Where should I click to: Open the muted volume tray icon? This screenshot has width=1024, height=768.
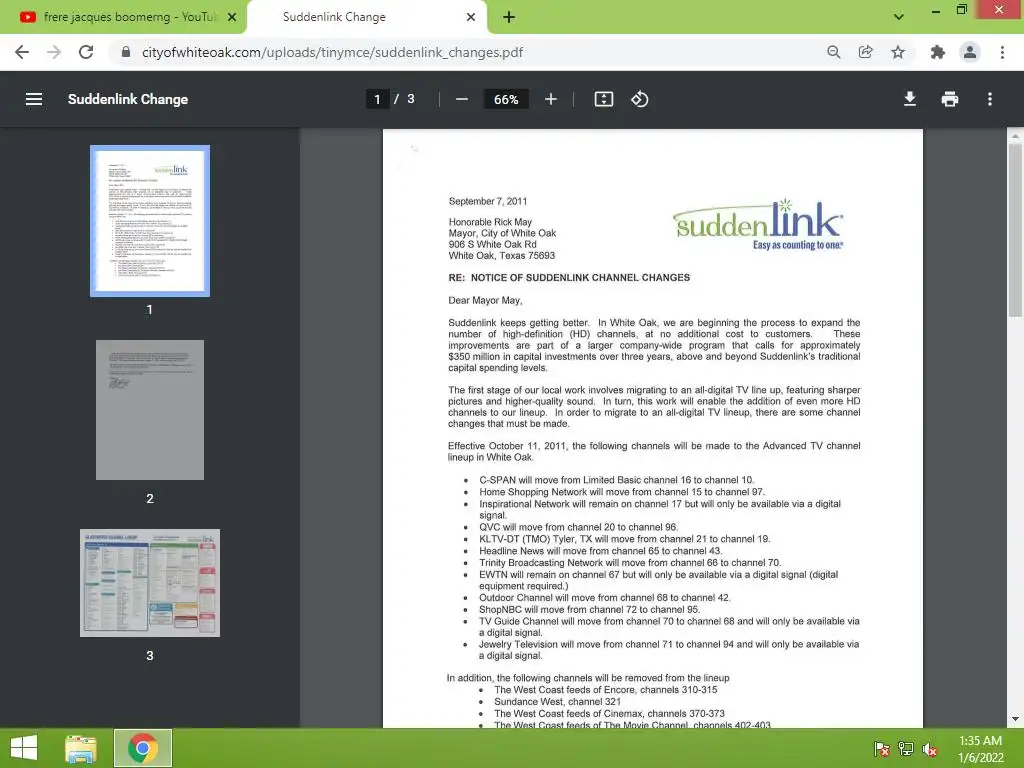(x=929, y=749)
